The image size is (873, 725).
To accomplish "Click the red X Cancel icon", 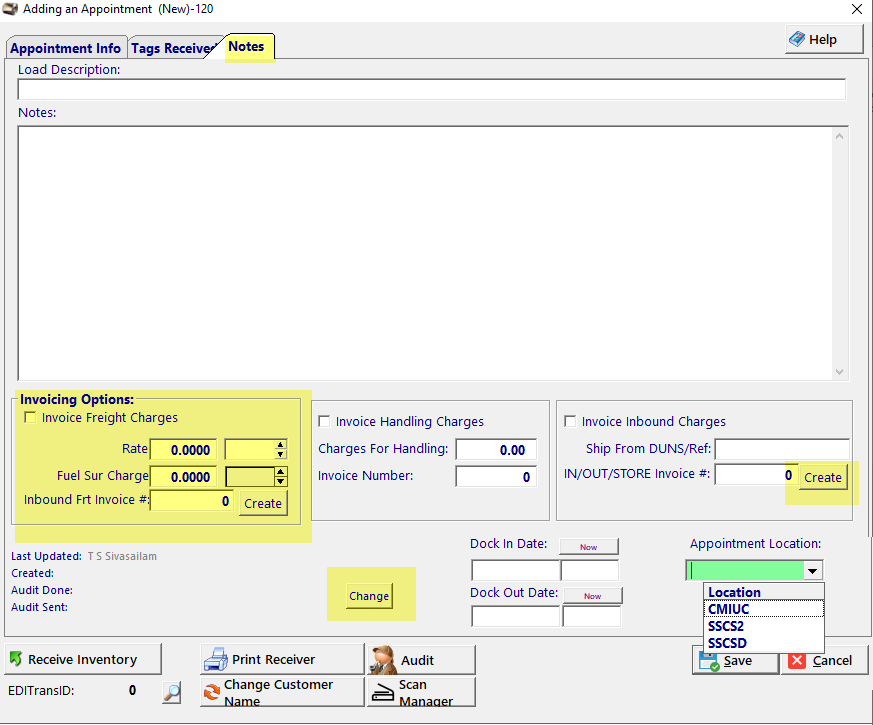I will pyautogui.click(x=797, y=660).
